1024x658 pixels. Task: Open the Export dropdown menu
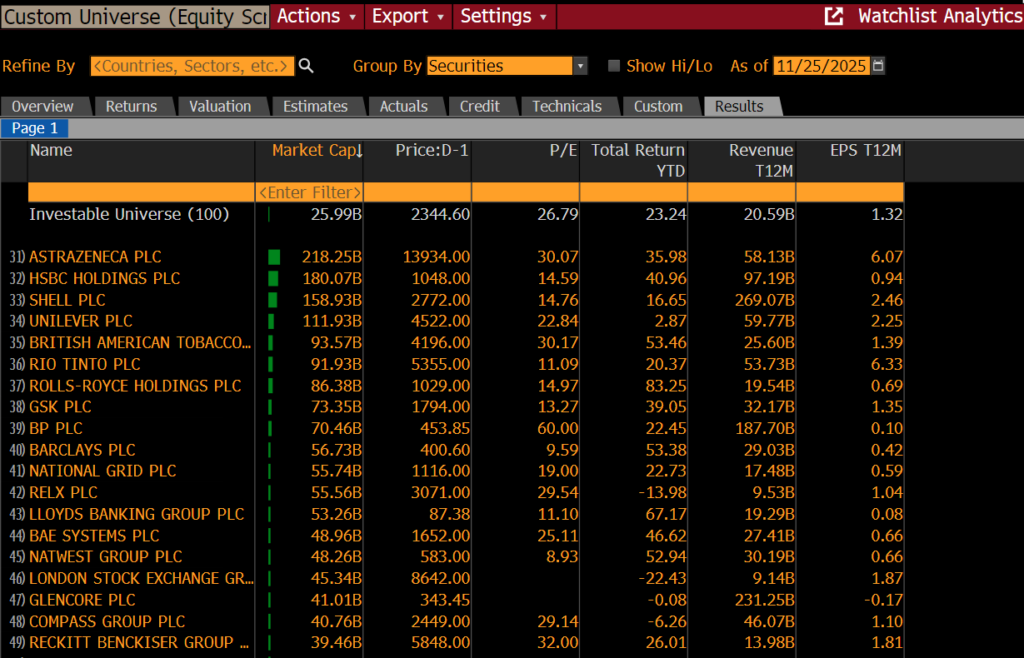coord(407,16)
